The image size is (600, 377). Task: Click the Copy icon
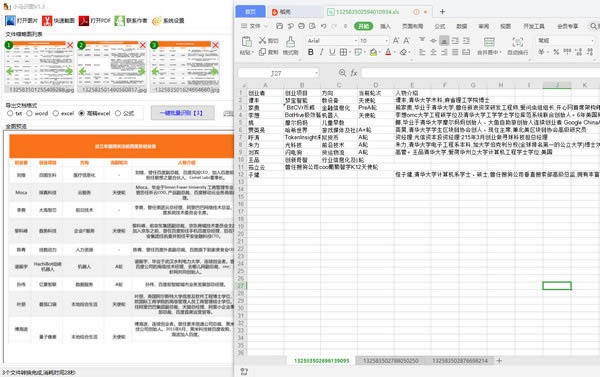click(262, 52)
